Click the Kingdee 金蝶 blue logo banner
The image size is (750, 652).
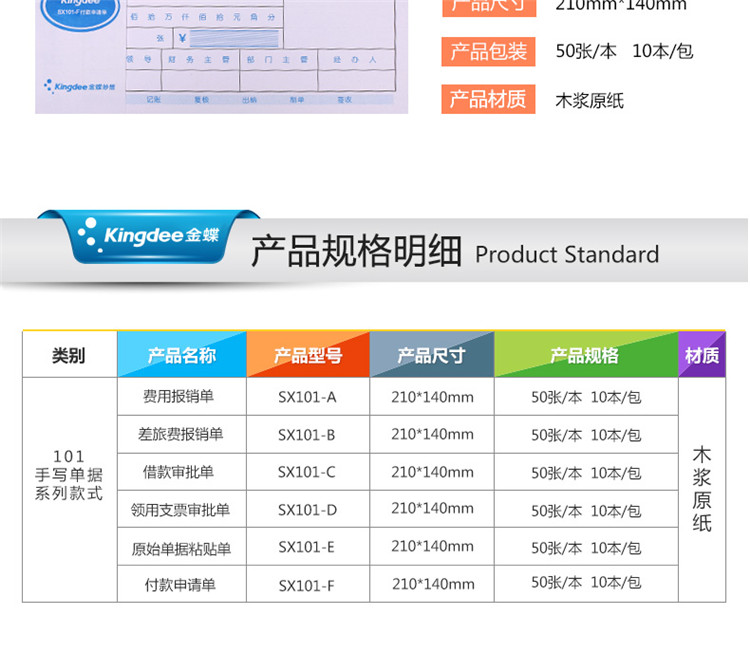tap(148, 236)
